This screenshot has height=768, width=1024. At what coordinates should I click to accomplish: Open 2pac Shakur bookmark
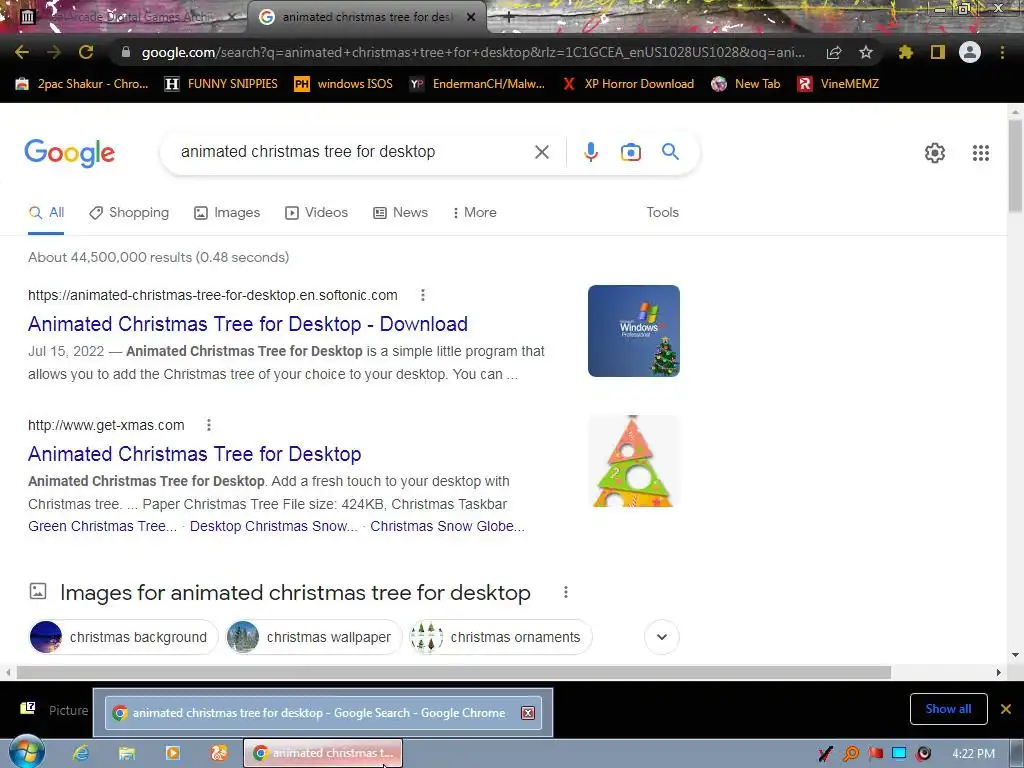[82, 84]
